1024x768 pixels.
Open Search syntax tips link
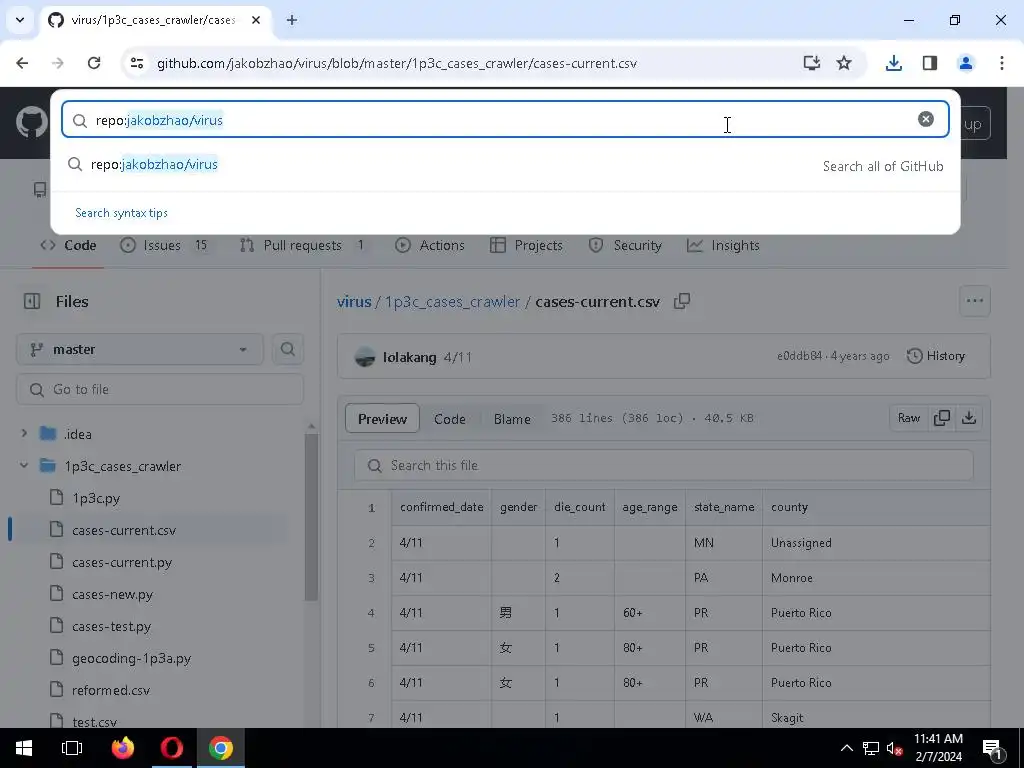(121, 213)
